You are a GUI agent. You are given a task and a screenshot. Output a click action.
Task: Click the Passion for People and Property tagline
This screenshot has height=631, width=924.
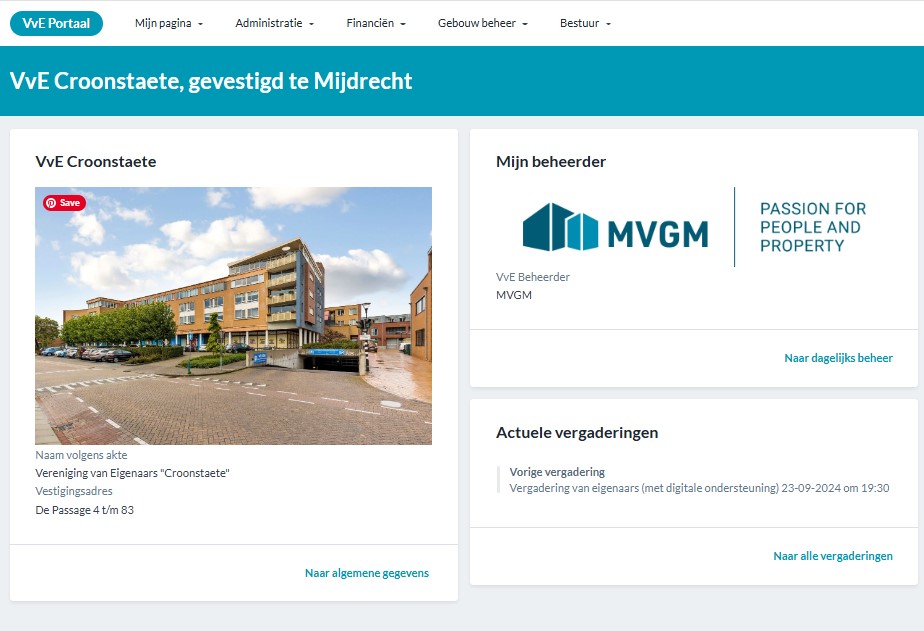pos(812,227)
